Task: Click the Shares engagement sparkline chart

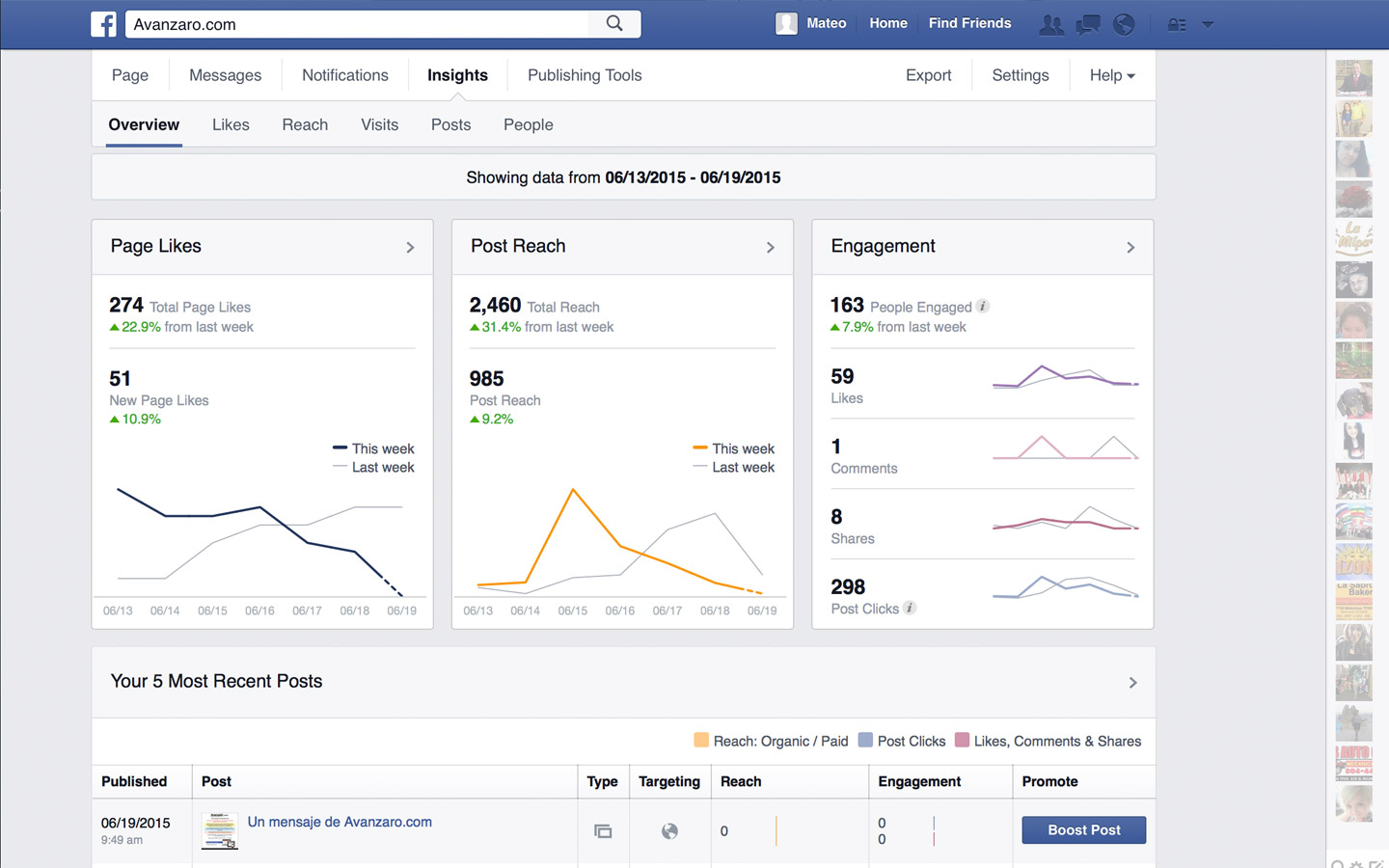Action: (1066, 519)
